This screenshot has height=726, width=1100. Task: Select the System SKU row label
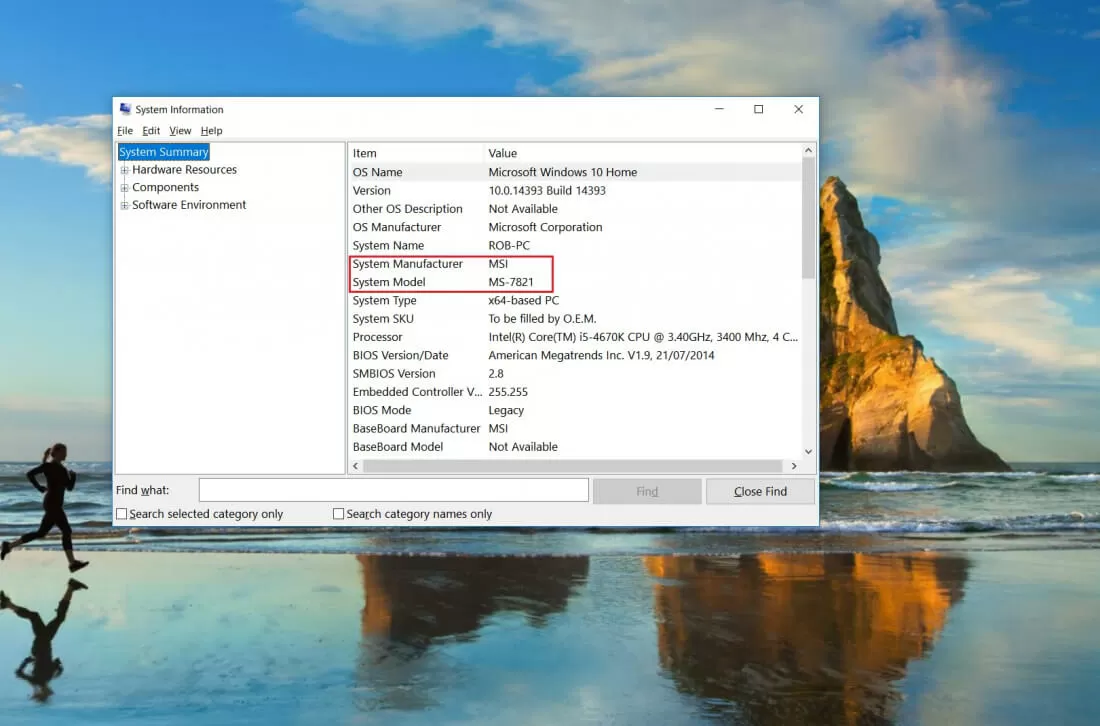tap(383, 318)
